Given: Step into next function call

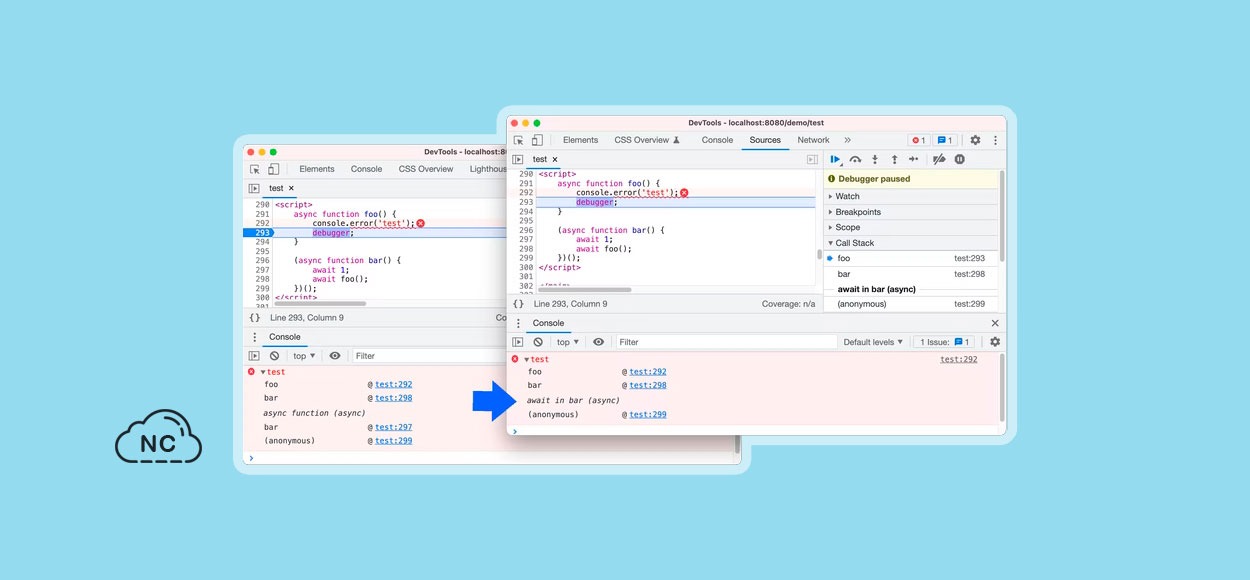Looking at the screenshot, I should [875, 159].
